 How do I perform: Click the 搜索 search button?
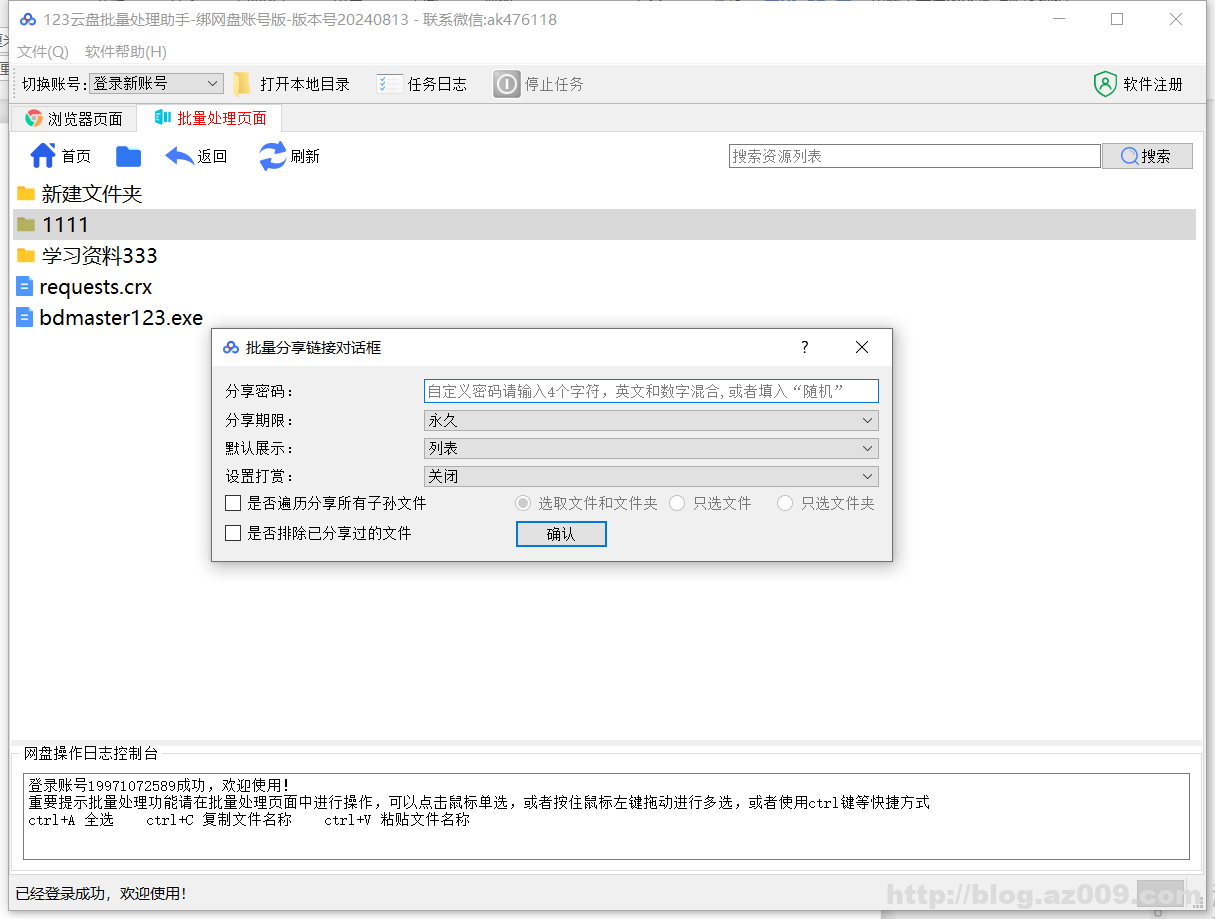[x=1147, y=156]
